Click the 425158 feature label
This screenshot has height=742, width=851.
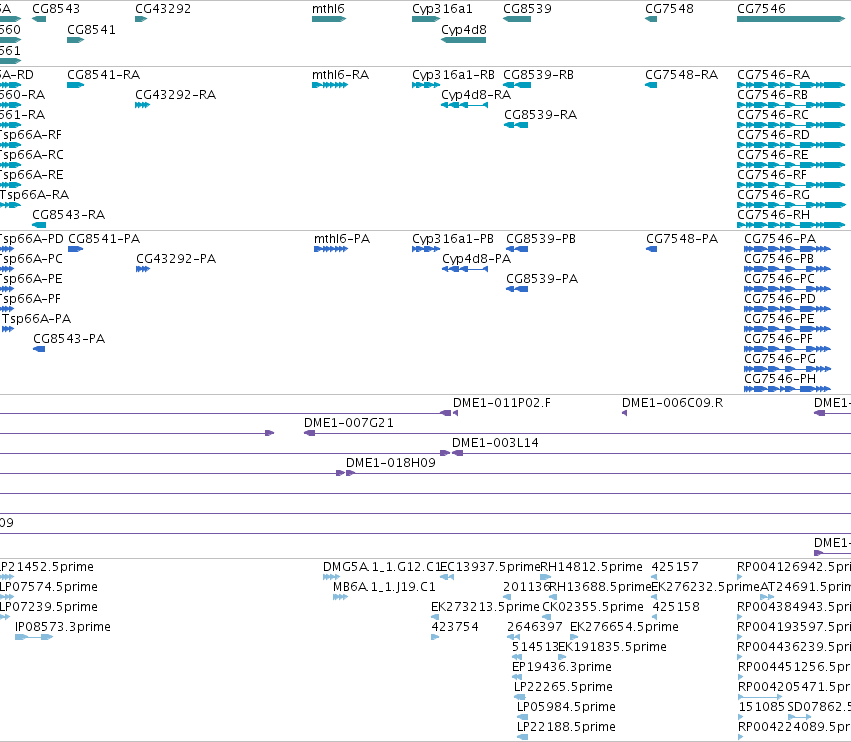676,607
